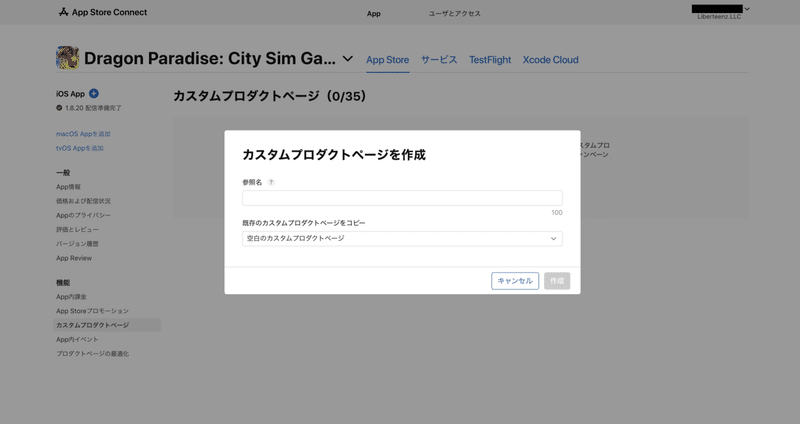Open ユーザとアクセス in the top navigation
Screen dimensions: 800x424
click(455, 14)
